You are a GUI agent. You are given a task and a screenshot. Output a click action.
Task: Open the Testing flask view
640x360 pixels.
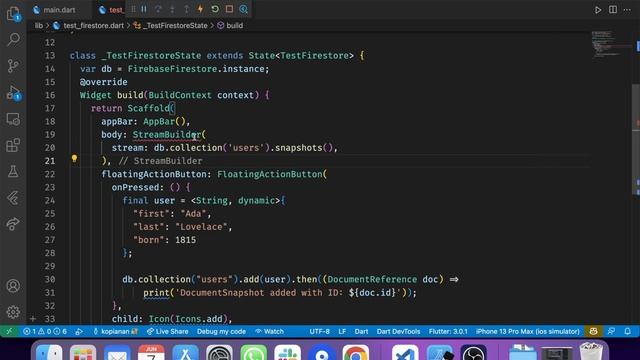(13, 171)
